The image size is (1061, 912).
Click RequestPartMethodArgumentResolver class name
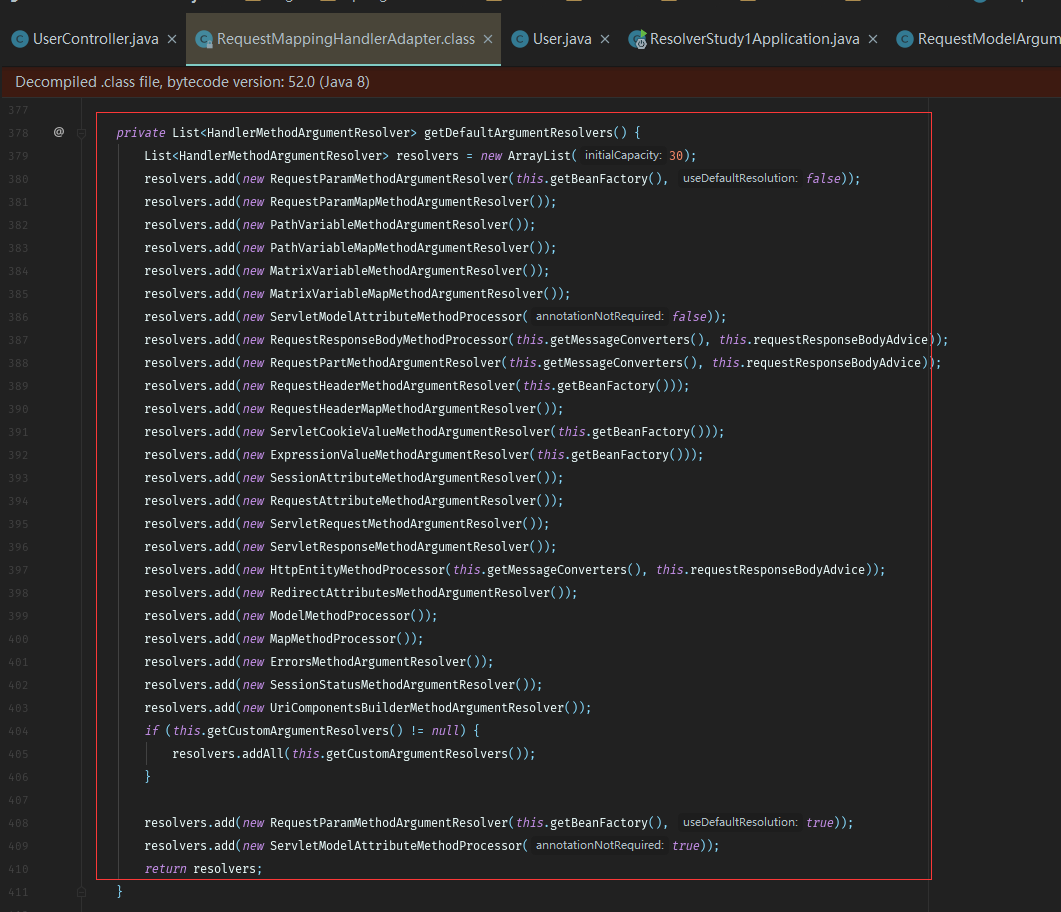pyautogui.click(x=386, y=363)
